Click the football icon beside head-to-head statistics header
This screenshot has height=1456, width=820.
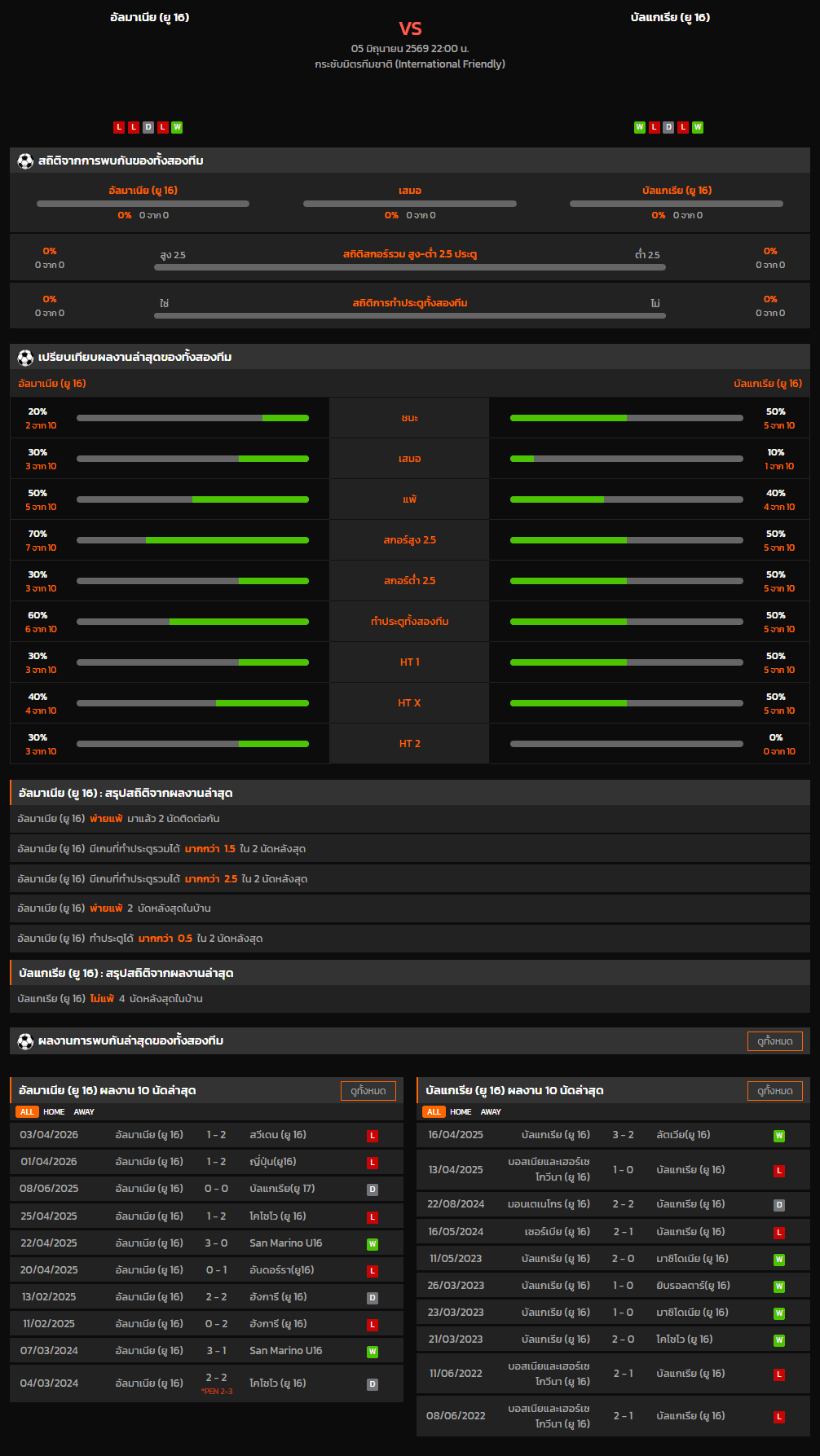25,161
